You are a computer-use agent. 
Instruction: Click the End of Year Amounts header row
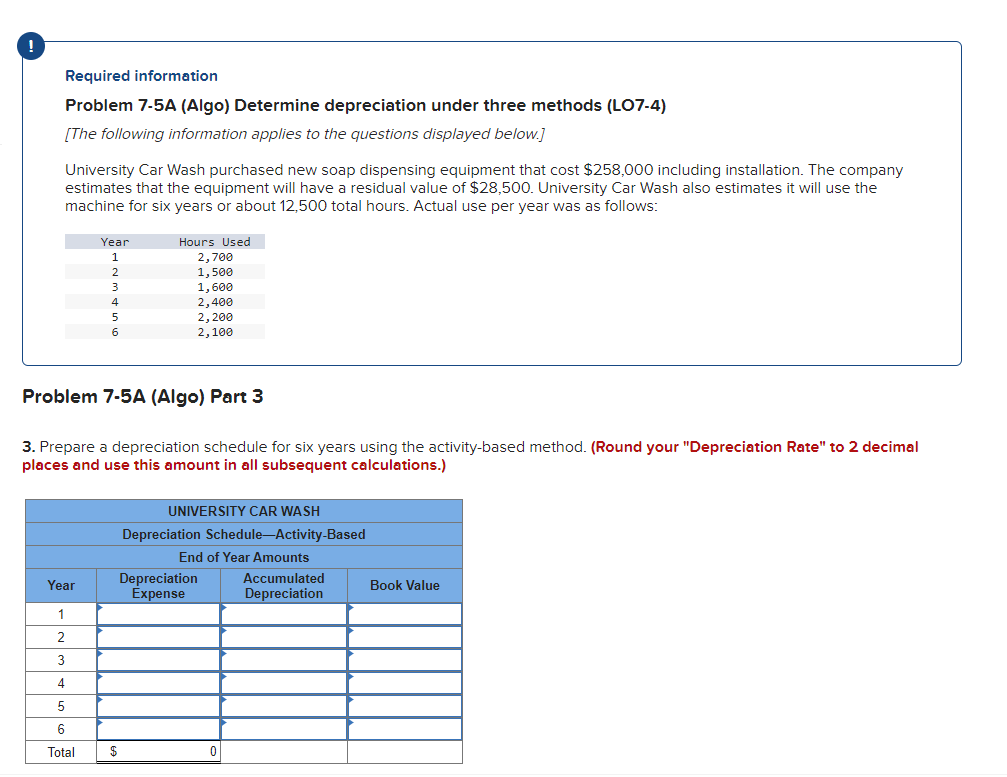(x=243, y=557)
